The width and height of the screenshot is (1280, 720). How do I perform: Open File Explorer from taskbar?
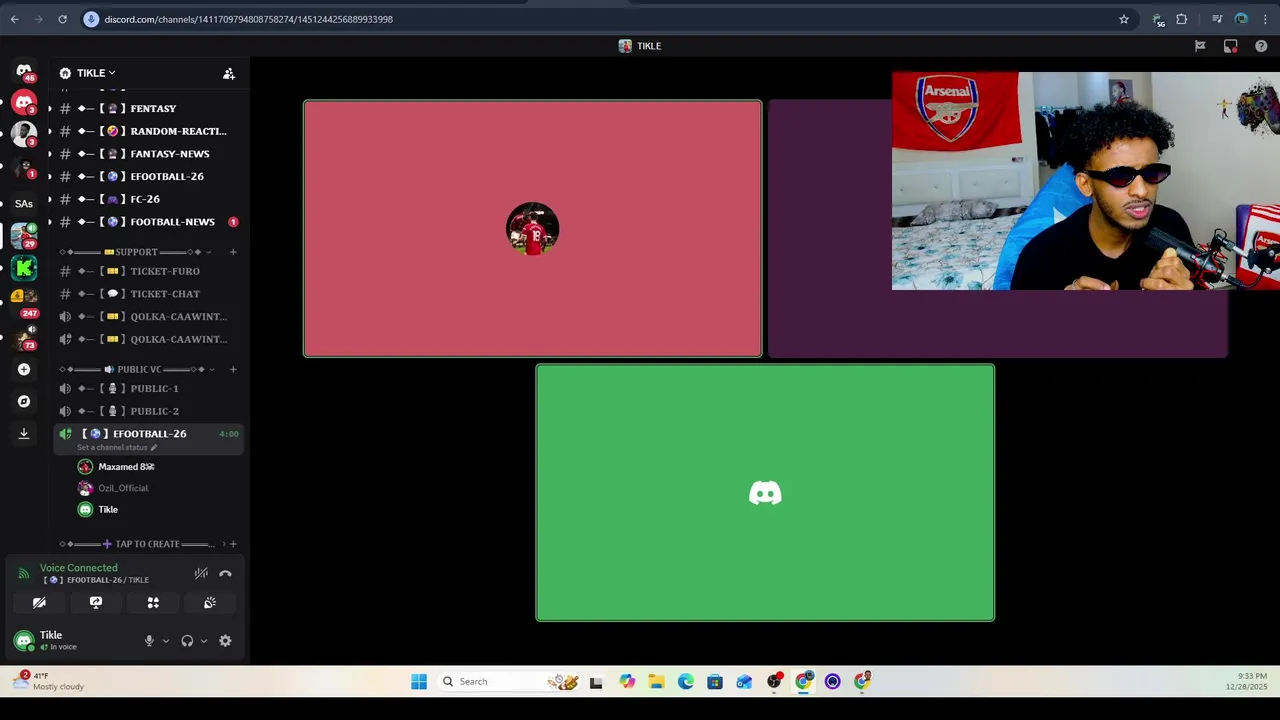coord(656,682)
